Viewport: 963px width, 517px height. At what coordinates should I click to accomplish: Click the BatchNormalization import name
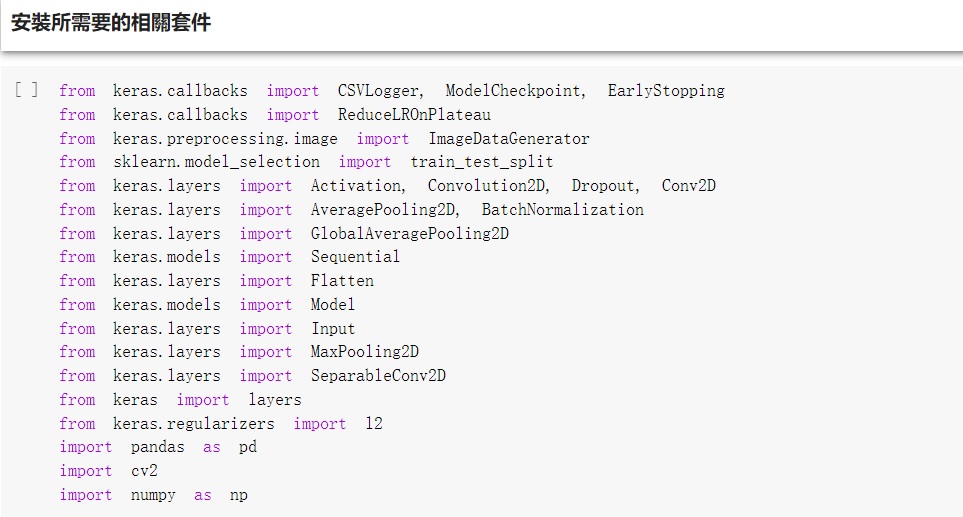562,210
